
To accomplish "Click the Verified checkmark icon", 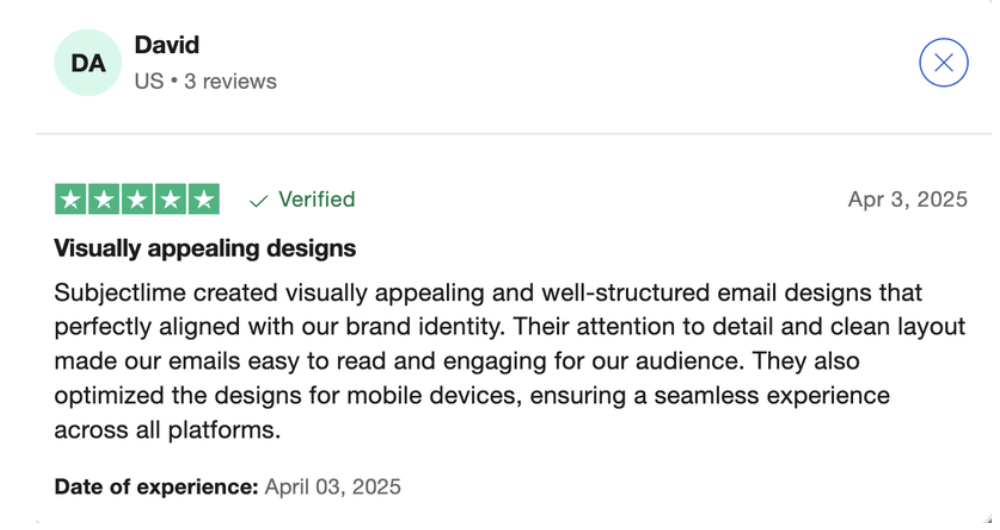I will [x=259, y=201].
